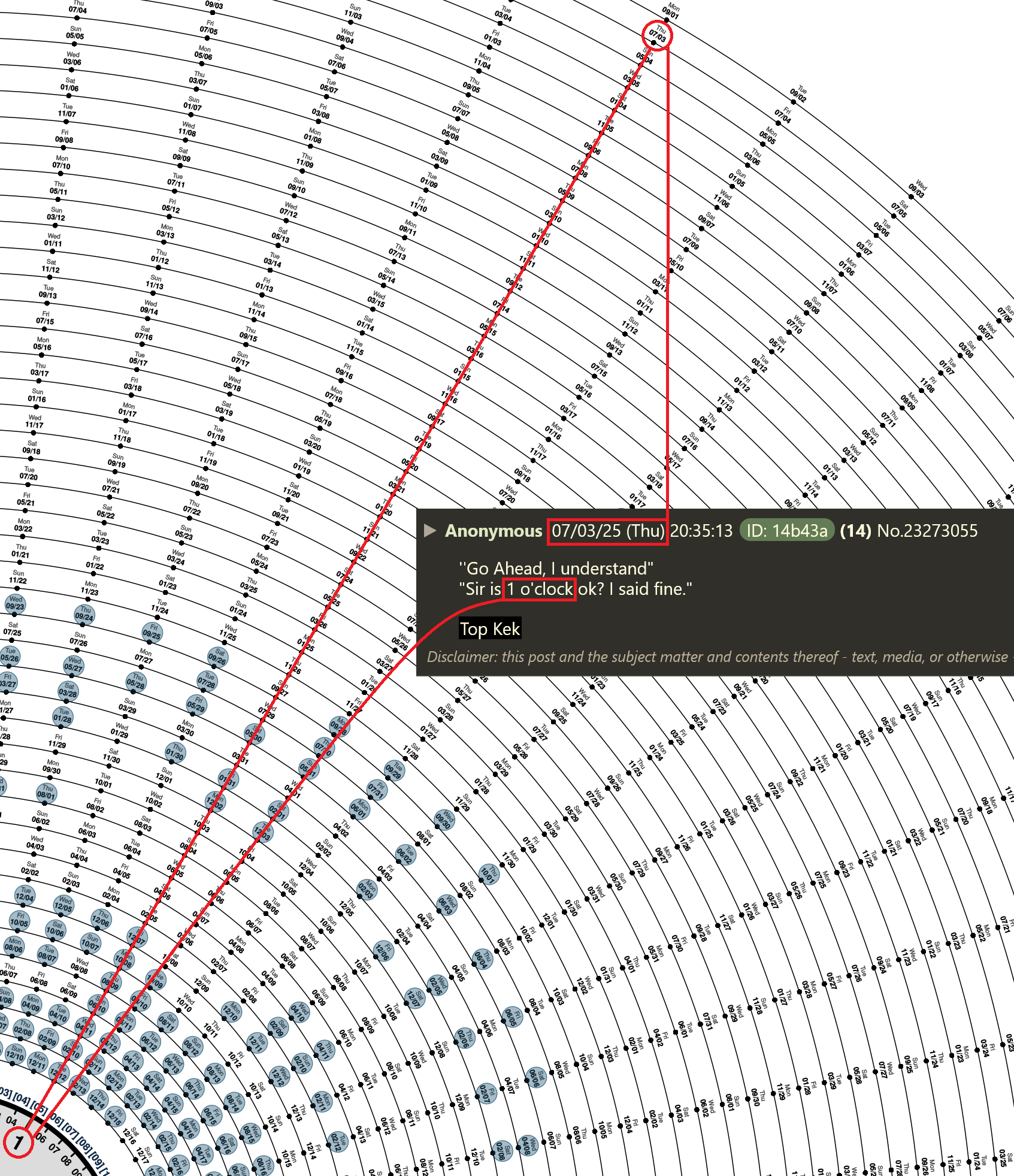The image size is (1014, 1176).
Task: Select highlighted Sat 03/28 marker
Action: pos(68,690)
